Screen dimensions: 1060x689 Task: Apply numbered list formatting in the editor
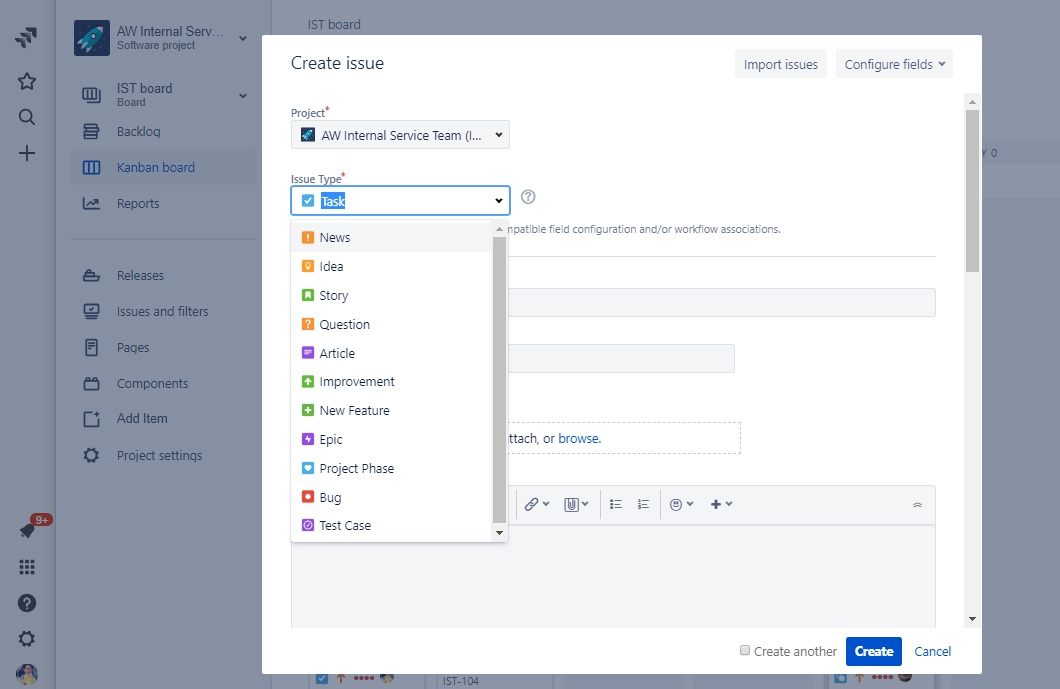click(x=643, y=503)
